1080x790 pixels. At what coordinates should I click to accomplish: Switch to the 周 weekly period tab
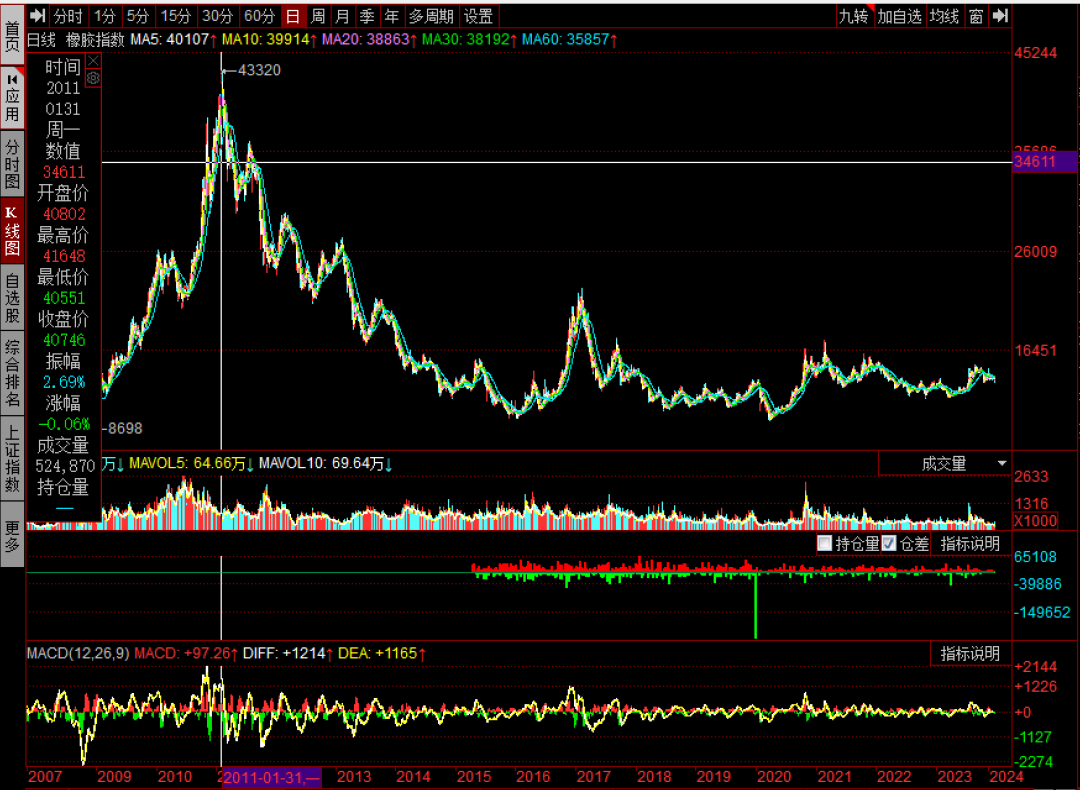tap(318, 16)
